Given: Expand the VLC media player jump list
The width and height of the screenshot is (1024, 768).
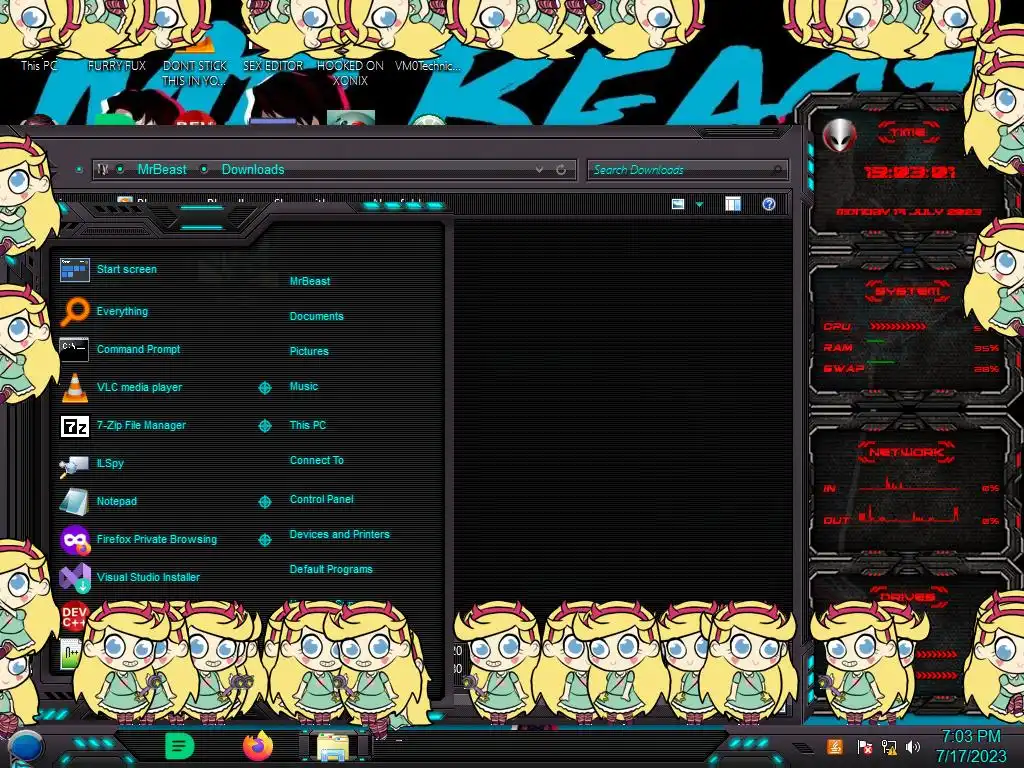Looking at the screenshot, I should coord(264,388).
